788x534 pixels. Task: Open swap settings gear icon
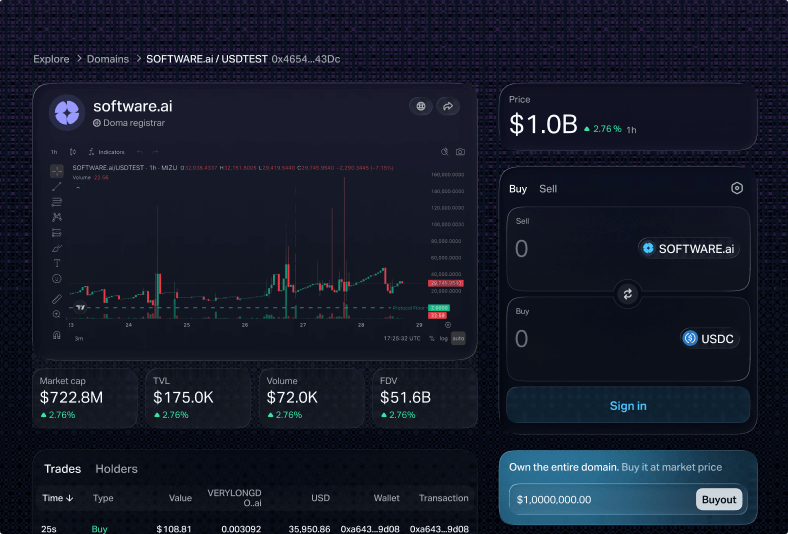coord(737,188)
